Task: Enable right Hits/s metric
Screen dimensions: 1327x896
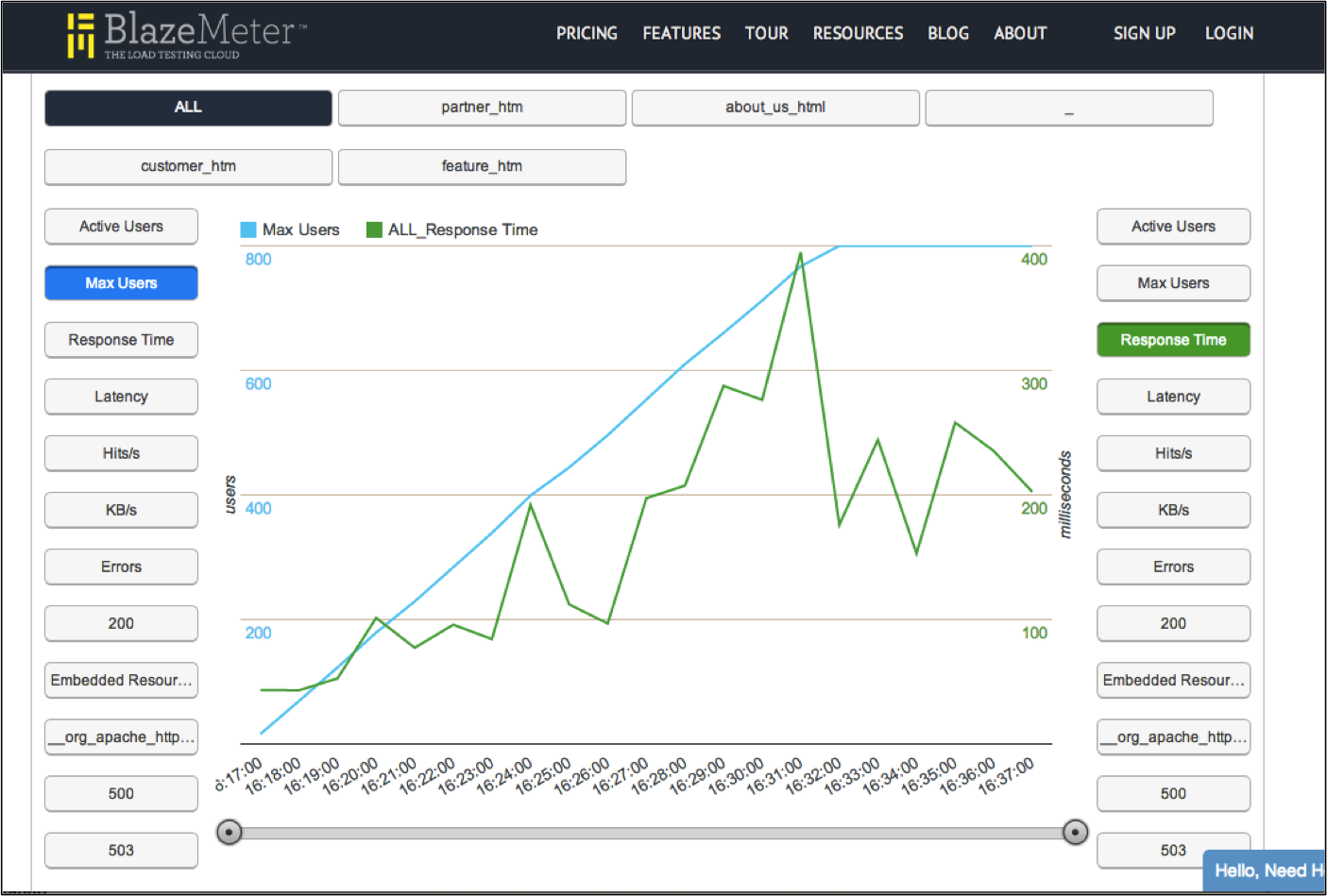Action: click(1173, 453)
